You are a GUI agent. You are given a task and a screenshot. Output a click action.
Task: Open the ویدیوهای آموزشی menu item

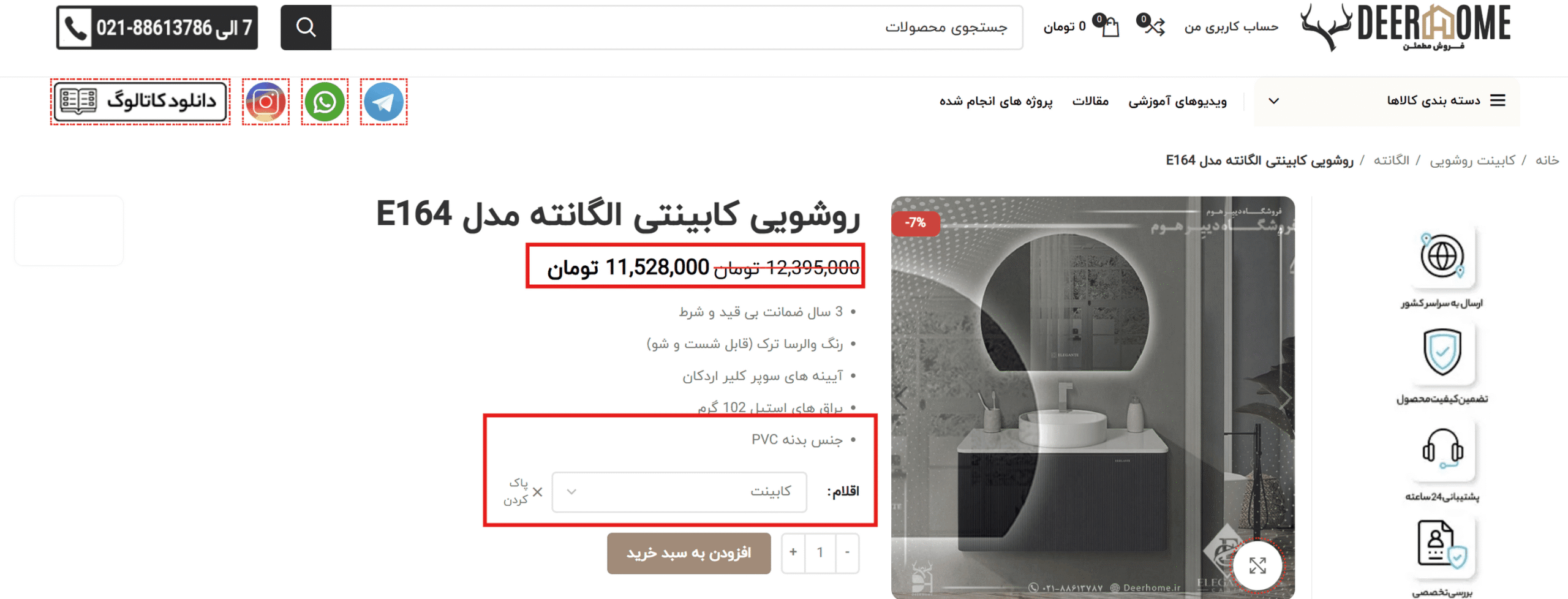click(x=1177, y=101)
